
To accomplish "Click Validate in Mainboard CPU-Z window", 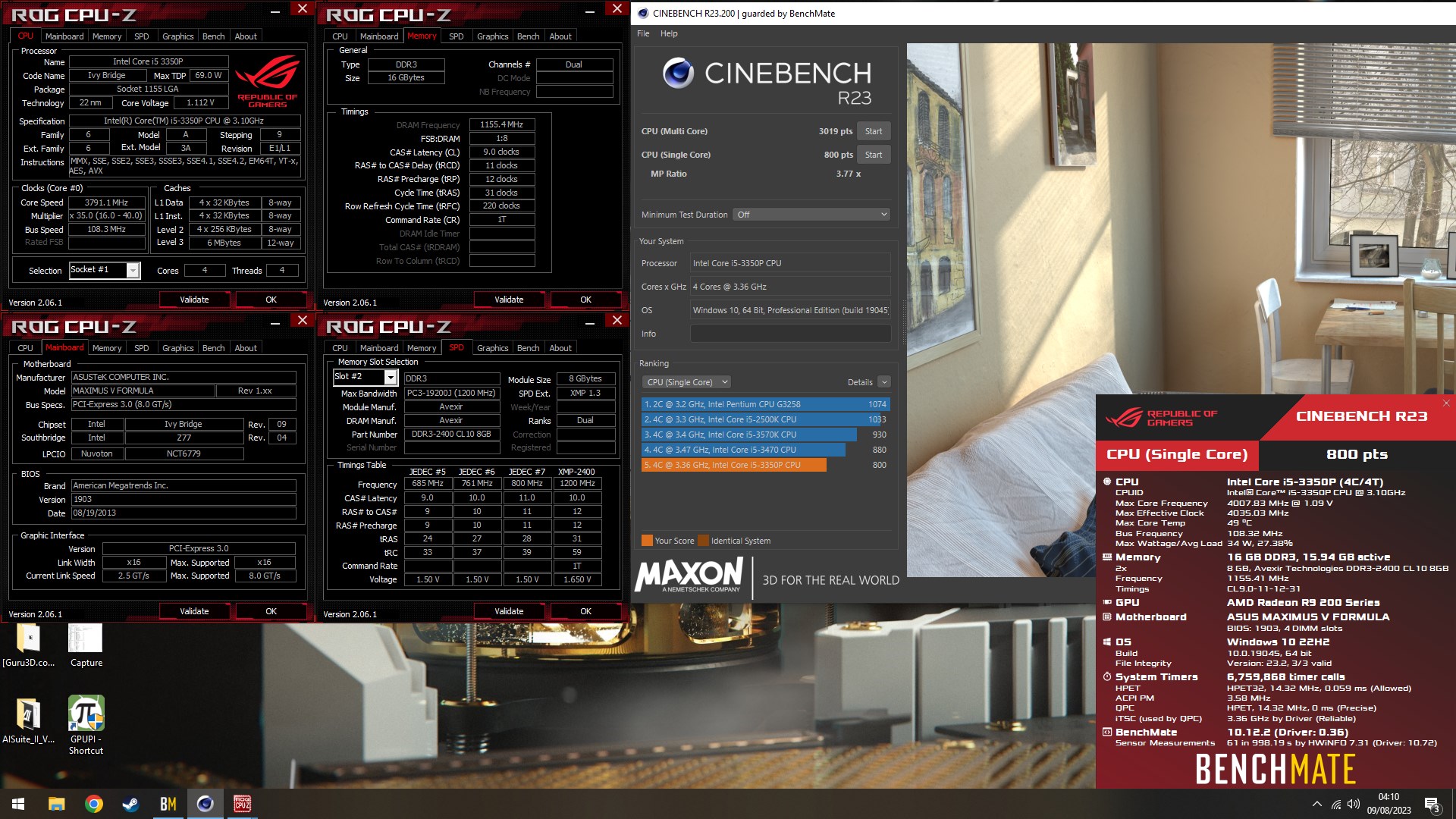I will [x=194, y=611].
